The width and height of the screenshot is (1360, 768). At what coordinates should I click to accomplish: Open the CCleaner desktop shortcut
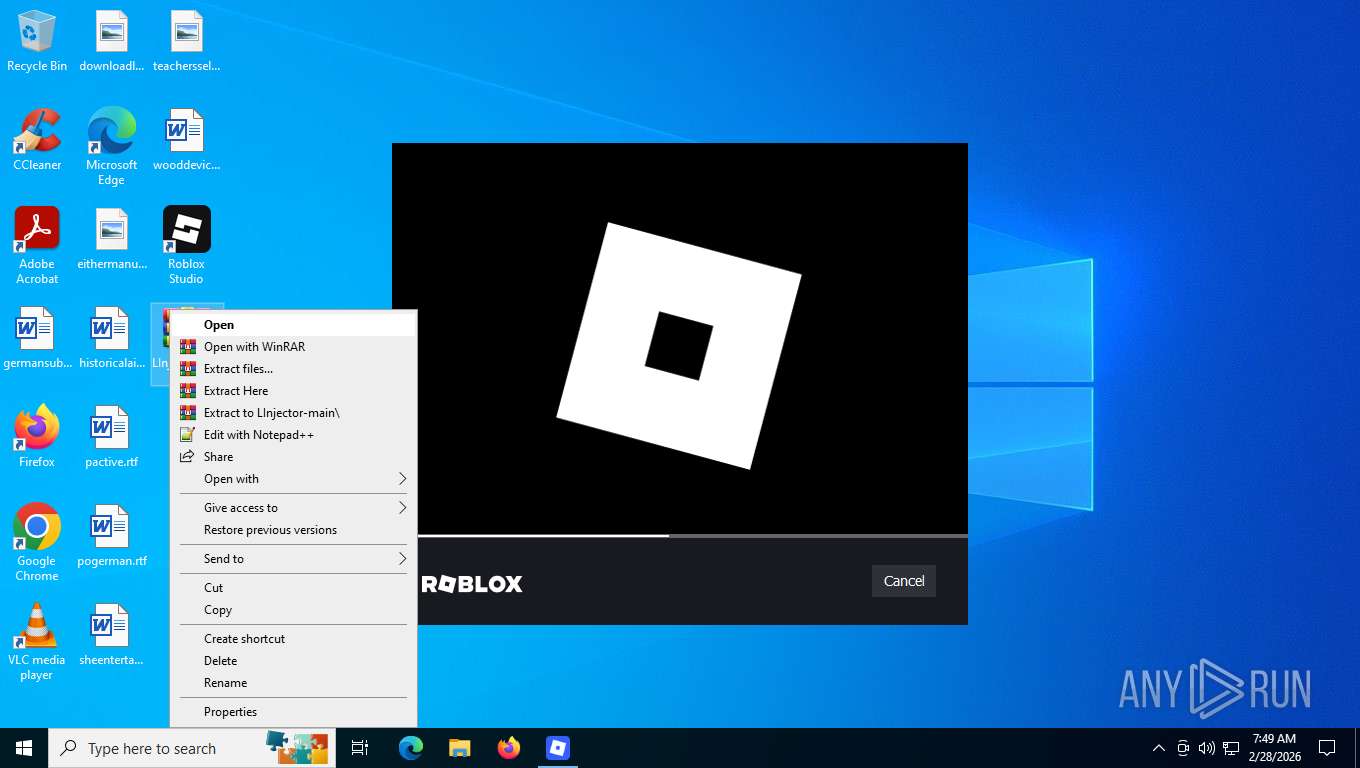[37, 140]
